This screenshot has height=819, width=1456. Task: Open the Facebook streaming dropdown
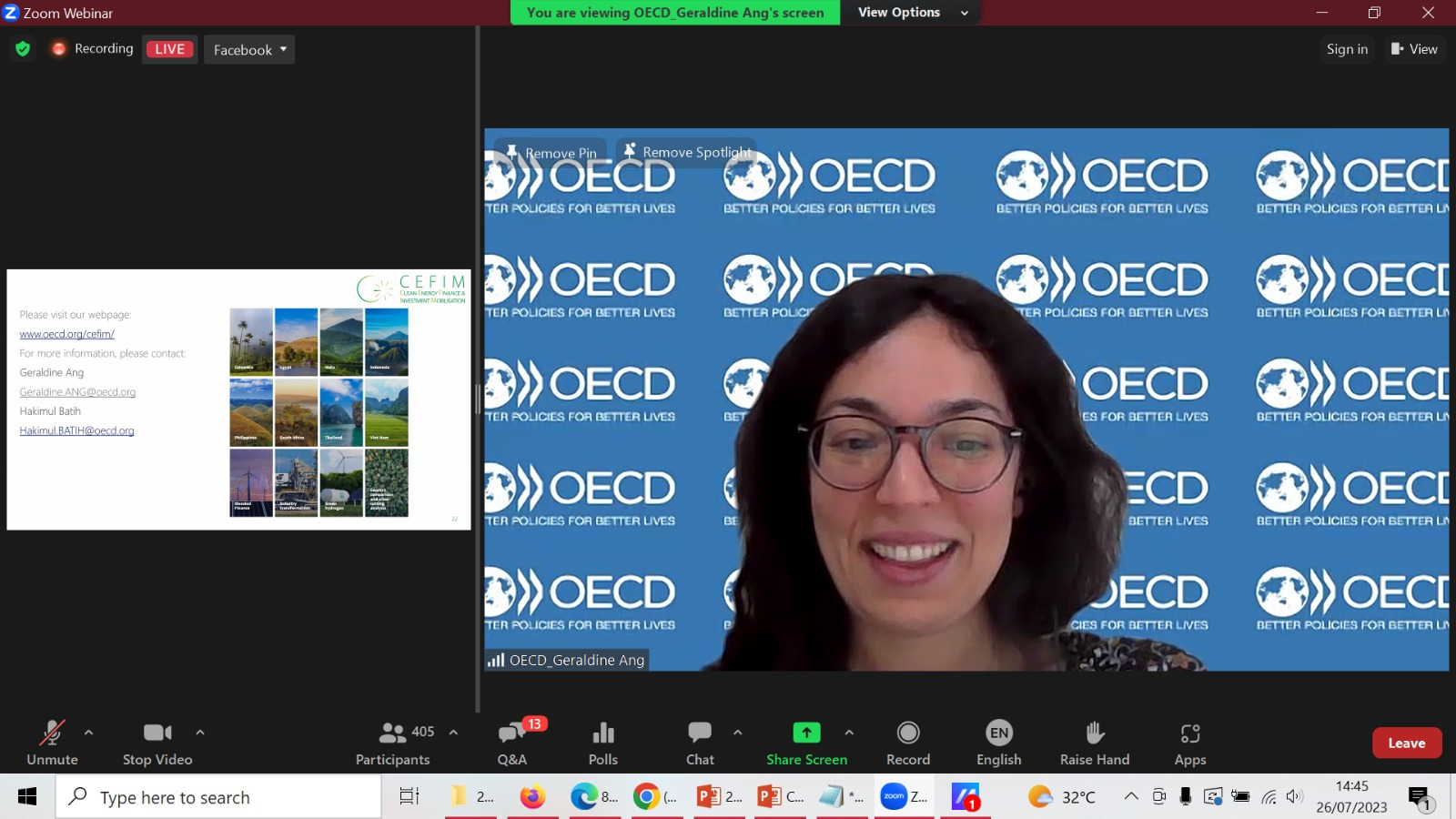248,50
